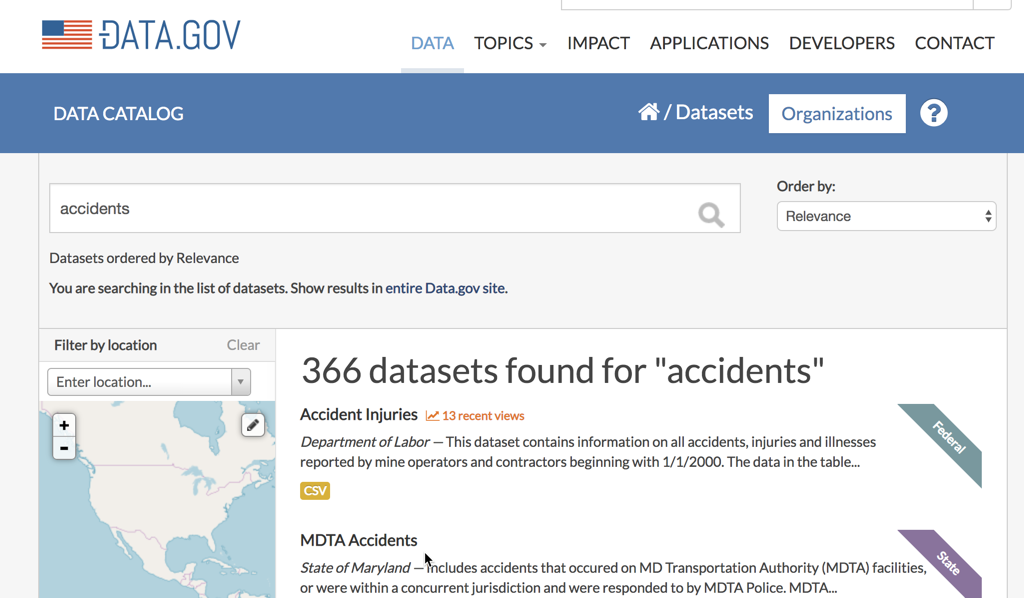Open the DATA nav menu item

coord(432,43)
